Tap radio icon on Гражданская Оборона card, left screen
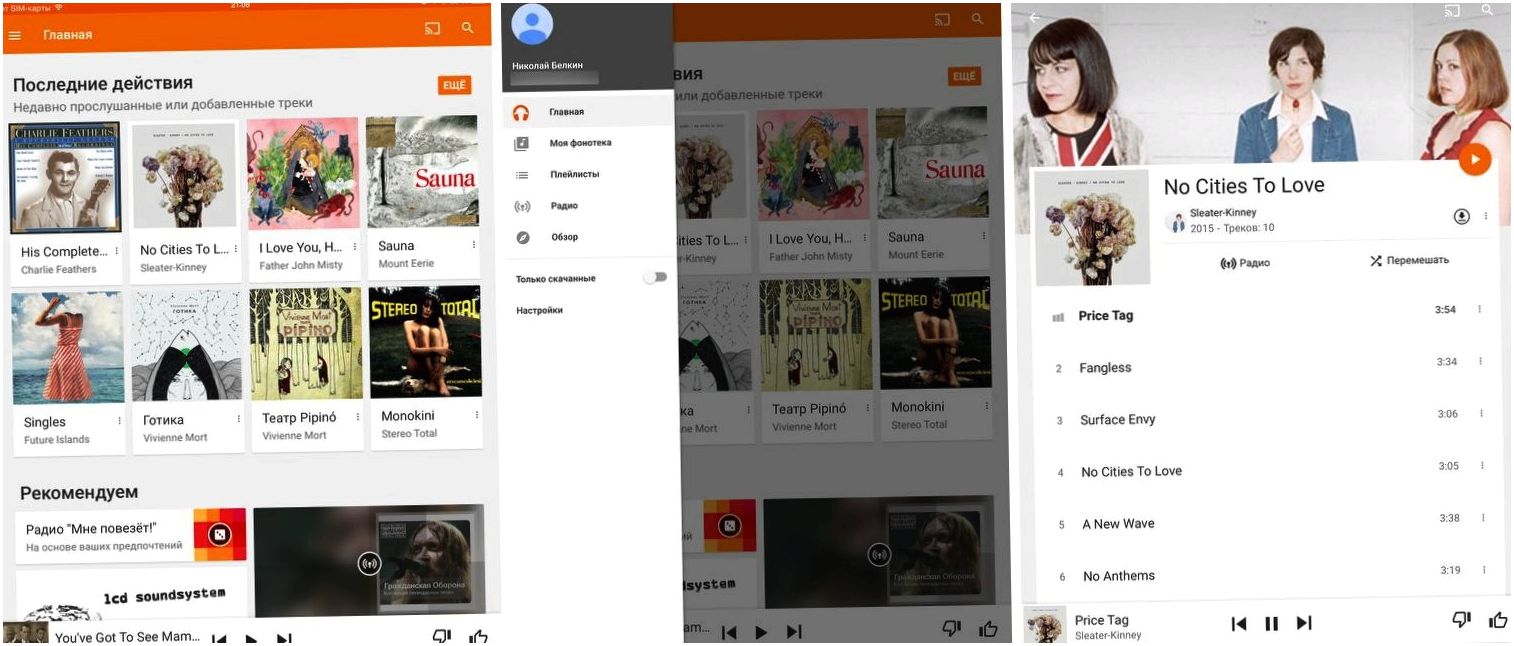Viewport: 1514px width, 646px height. pos(369,563)
